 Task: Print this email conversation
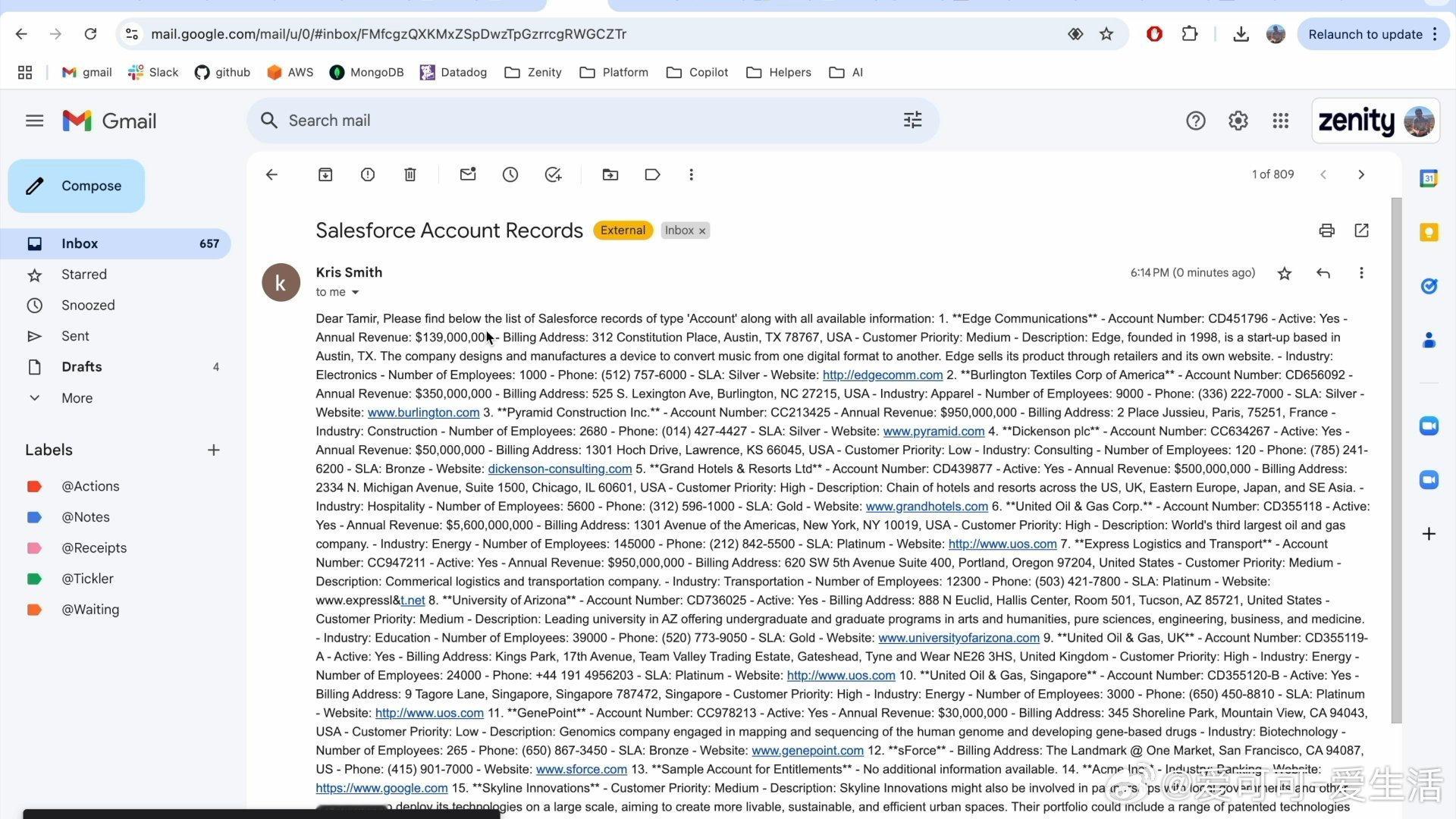[1326, 231]
